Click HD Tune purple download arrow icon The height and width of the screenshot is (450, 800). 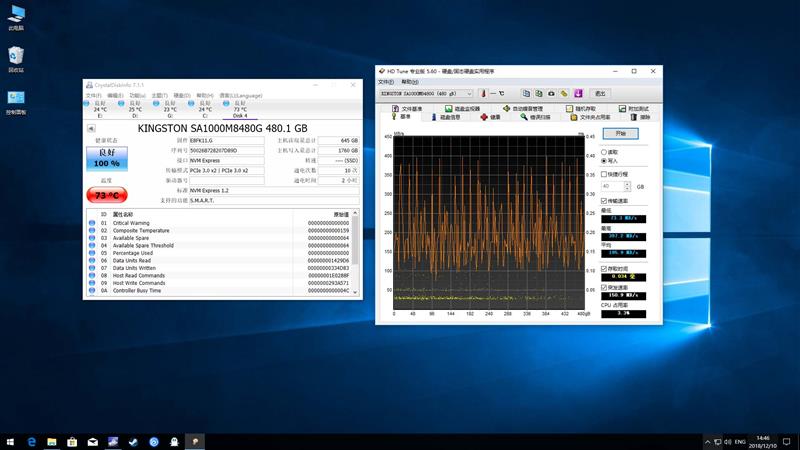(578, 93)
